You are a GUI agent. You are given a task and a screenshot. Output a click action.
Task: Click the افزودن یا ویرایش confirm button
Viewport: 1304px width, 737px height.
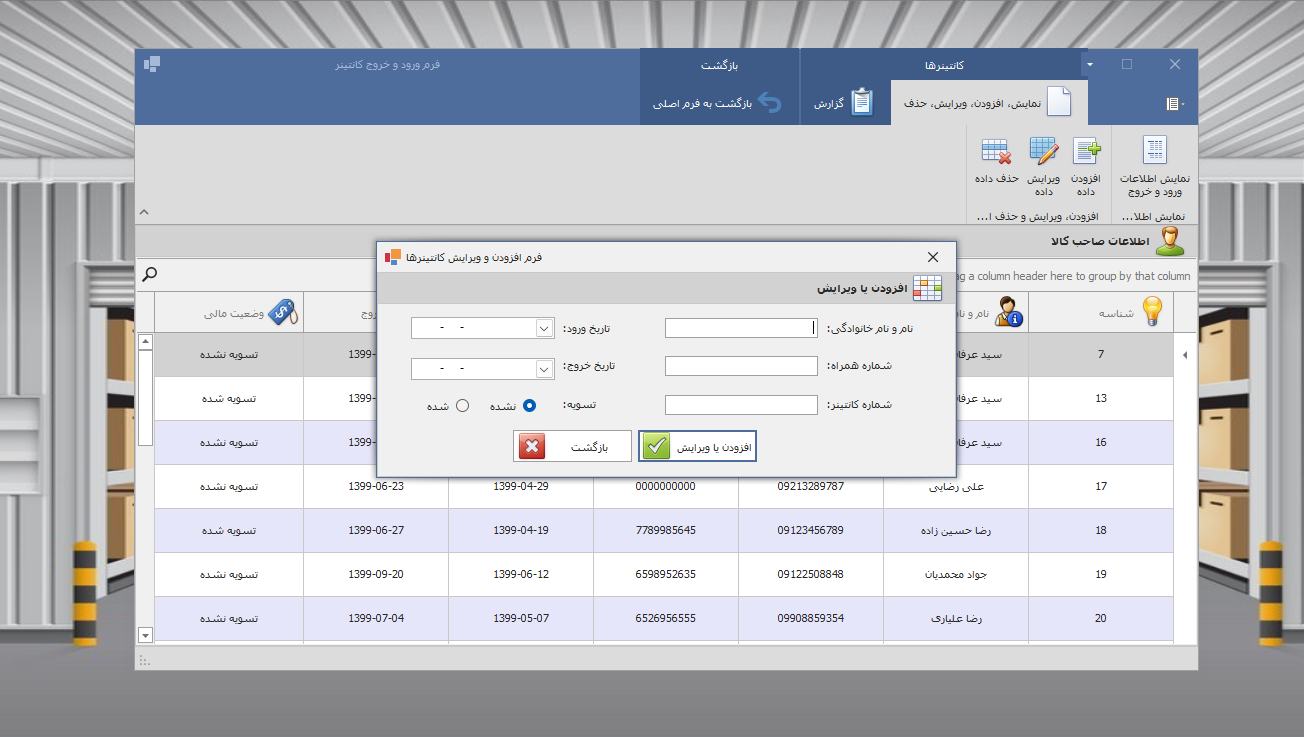(x=697, y=446)
